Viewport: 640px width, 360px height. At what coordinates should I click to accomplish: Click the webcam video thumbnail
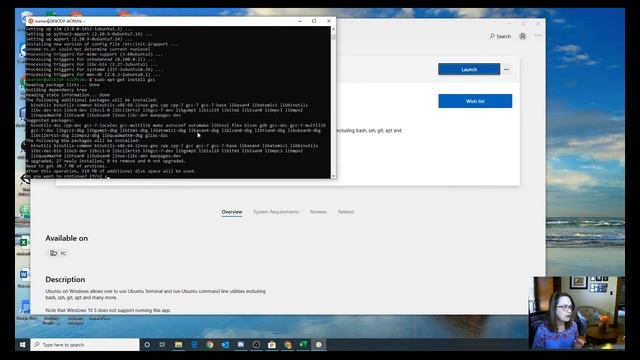576,313
